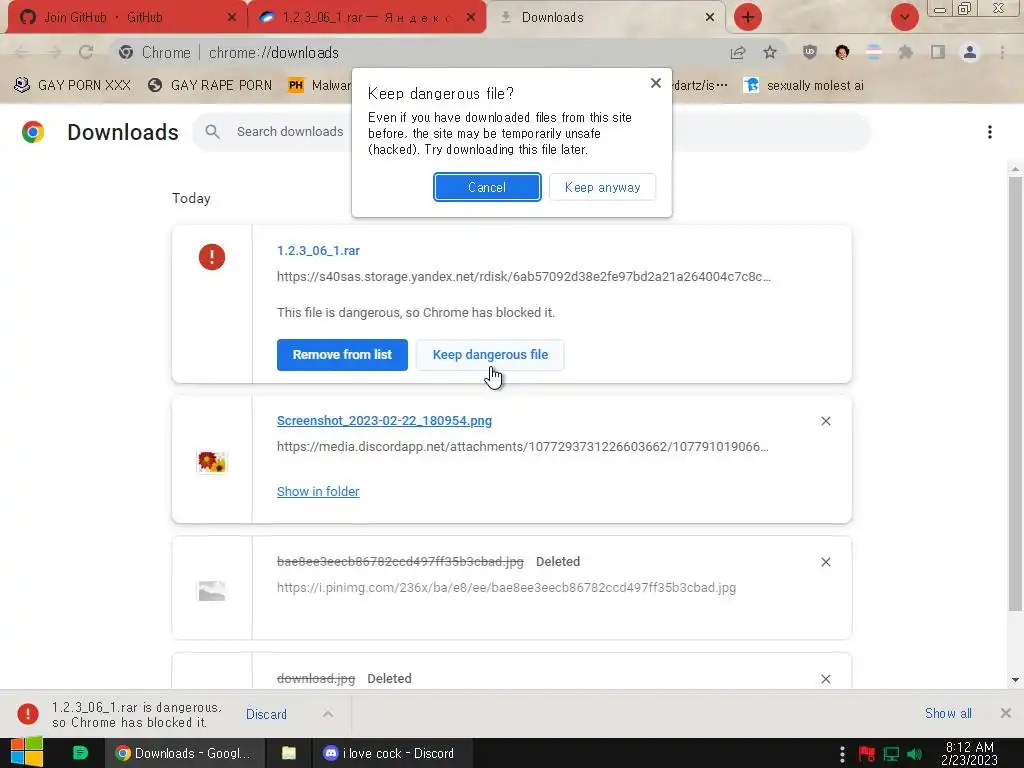Bookmark this page with the star
The width and height of the screenshot is (1024, 768).
tap(770, 52)
